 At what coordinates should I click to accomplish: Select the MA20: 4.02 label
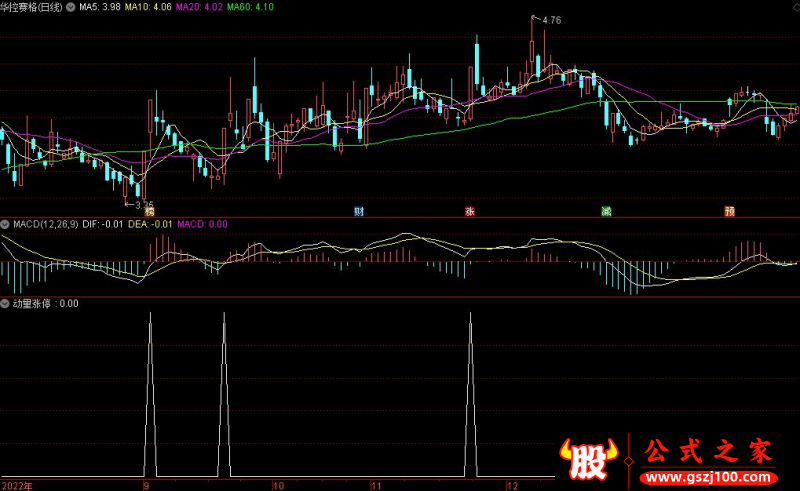(199, 7)
